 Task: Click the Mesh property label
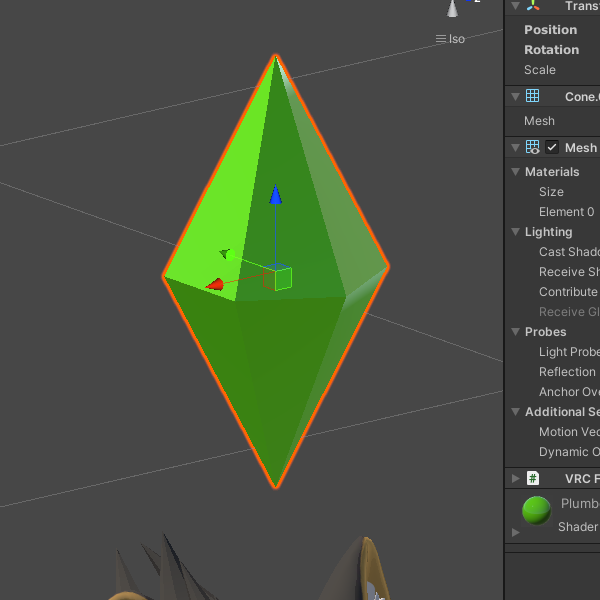click(539, 121)
